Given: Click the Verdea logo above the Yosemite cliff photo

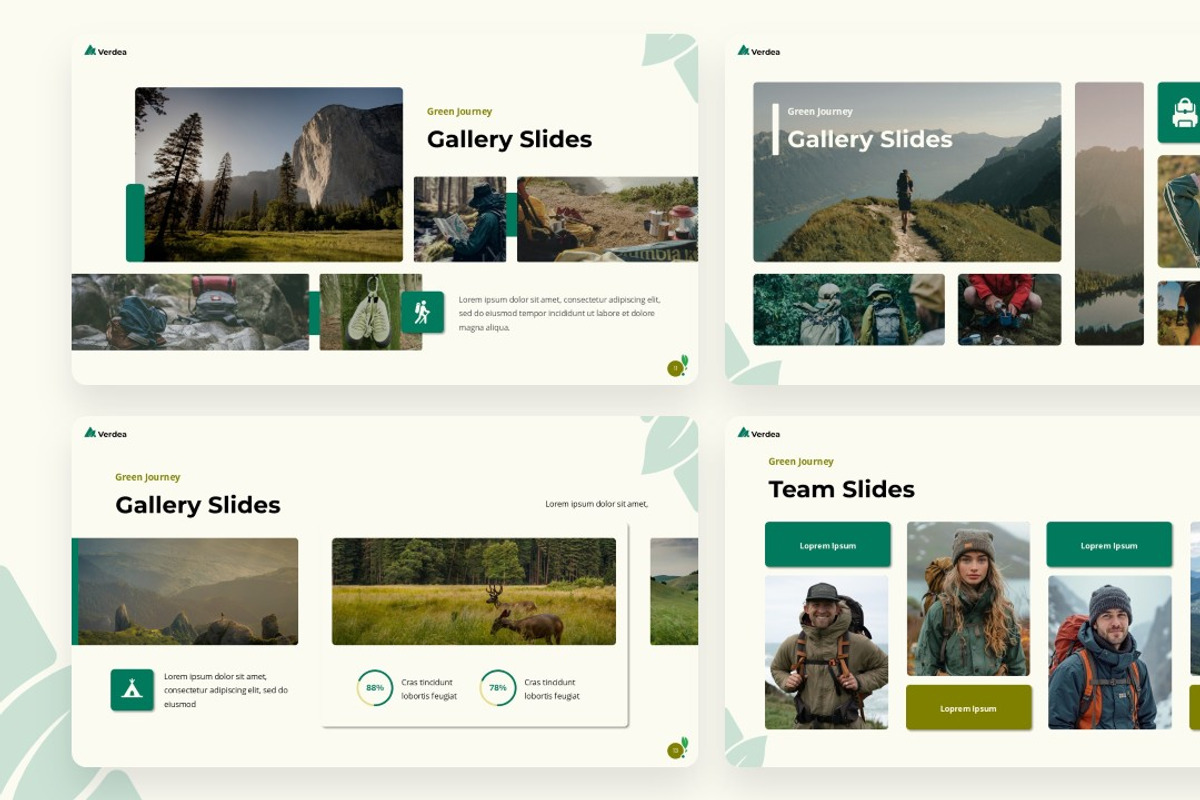Looking at the screenshot, I should coord(106,51).
